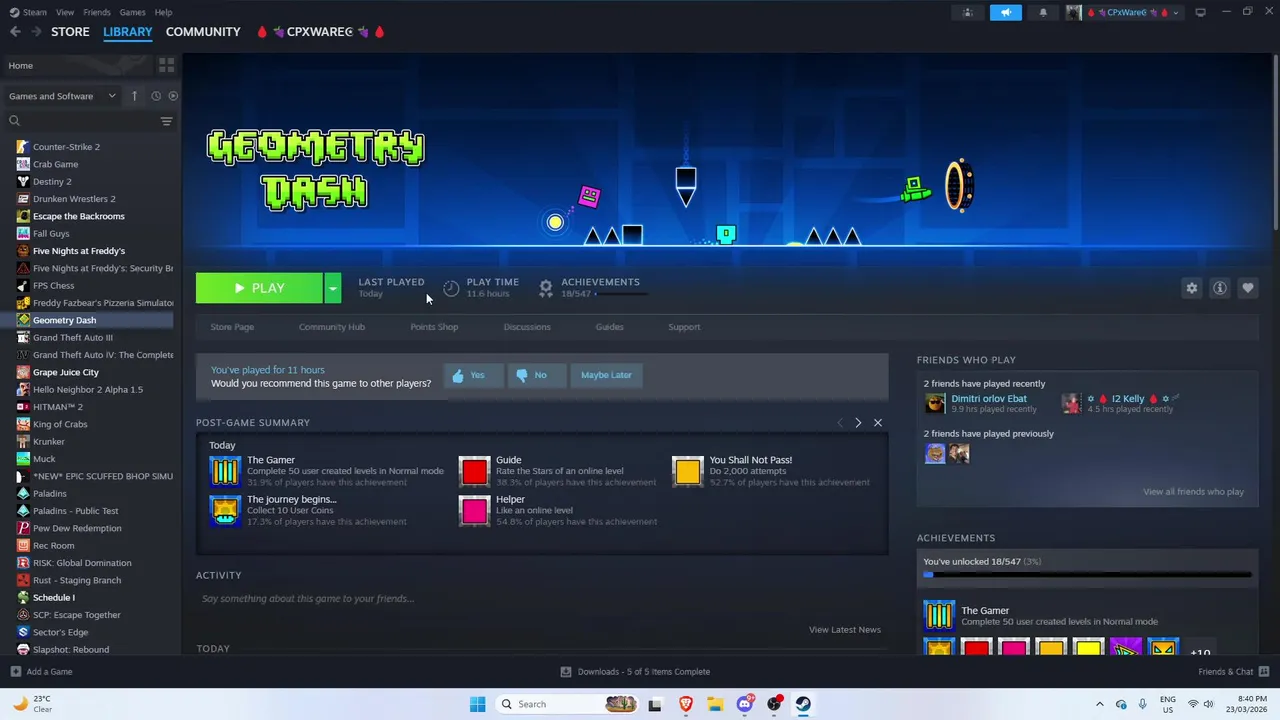Open the friends list icon in the top bar

click(x=967, y=12)
